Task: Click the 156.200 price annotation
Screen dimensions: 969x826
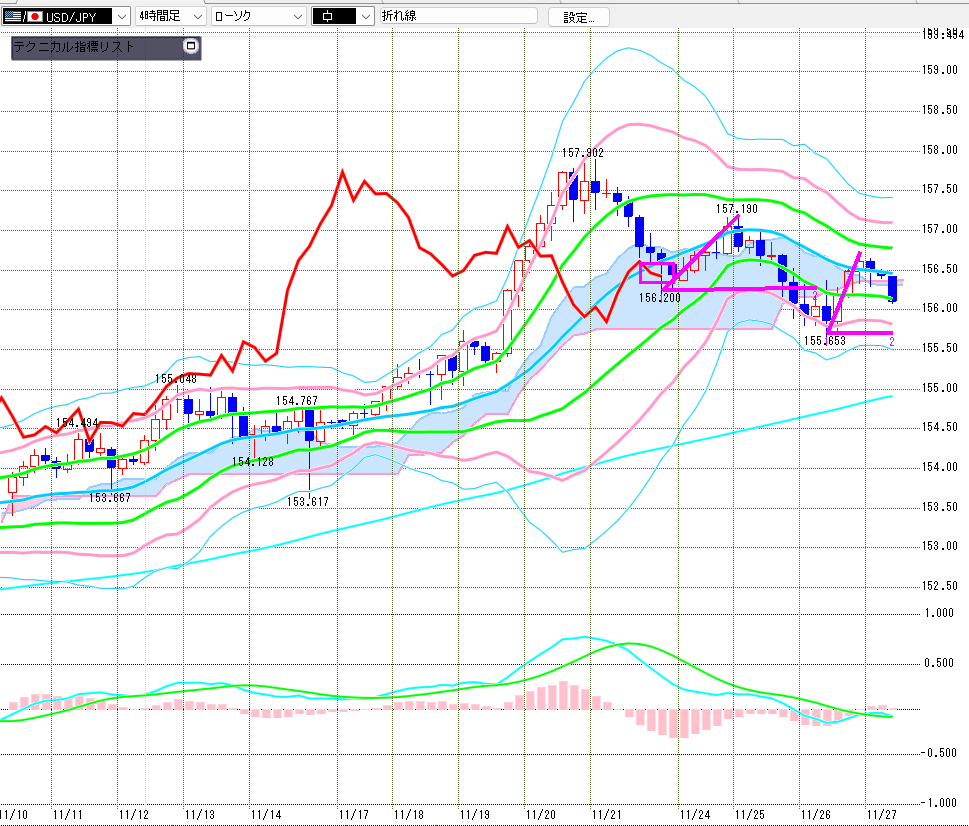Action: point(660,298)
